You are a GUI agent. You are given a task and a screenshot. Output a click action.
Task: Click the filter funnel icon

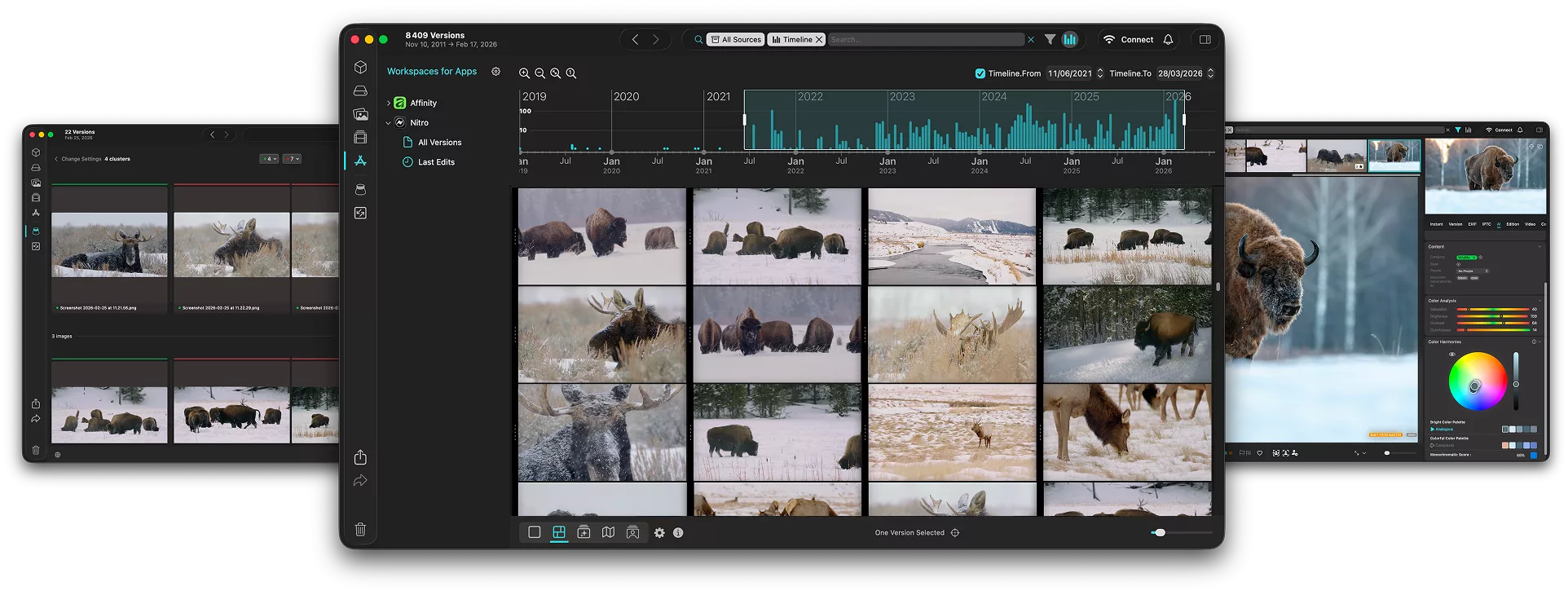tap(1050, 39)
